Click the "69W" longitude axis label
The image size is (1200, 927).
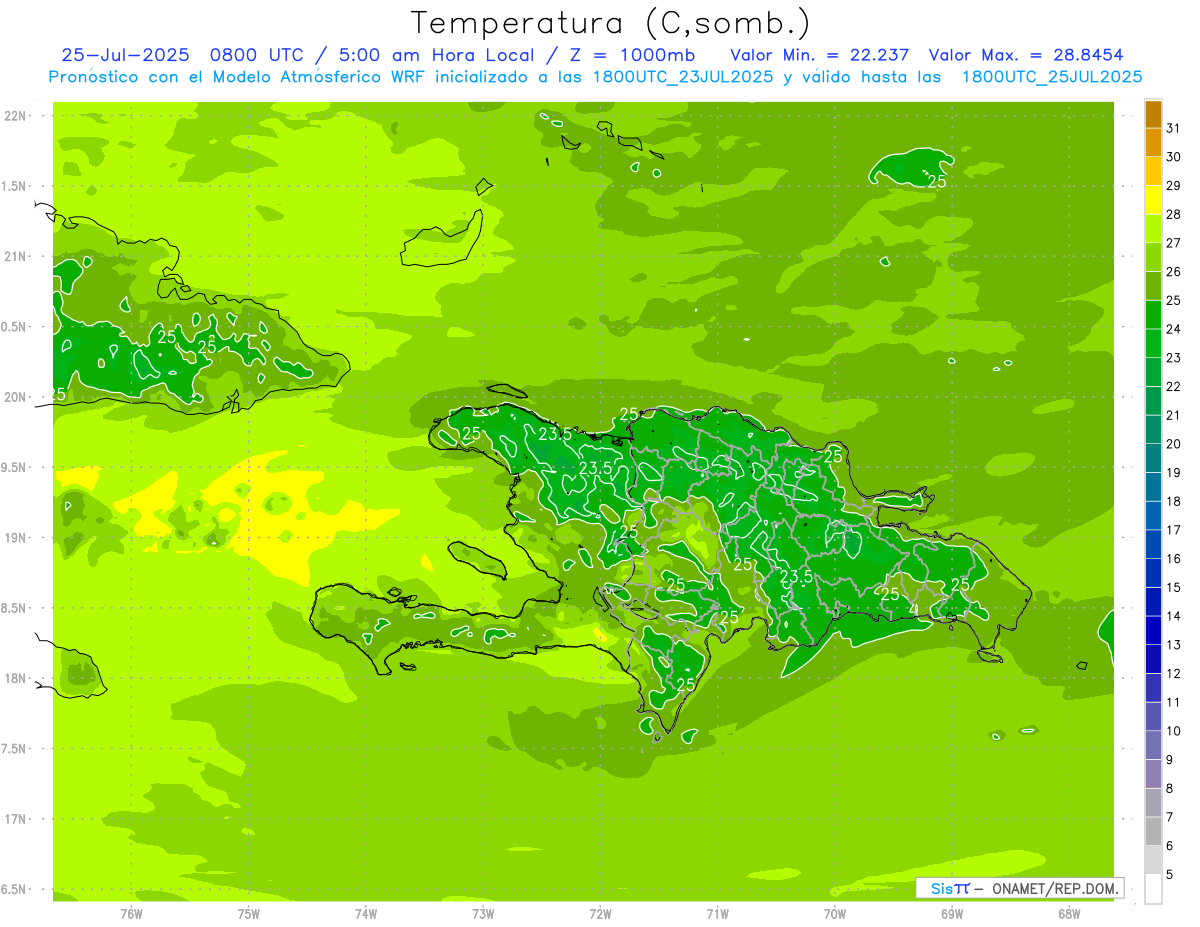(x=952, y=914)
